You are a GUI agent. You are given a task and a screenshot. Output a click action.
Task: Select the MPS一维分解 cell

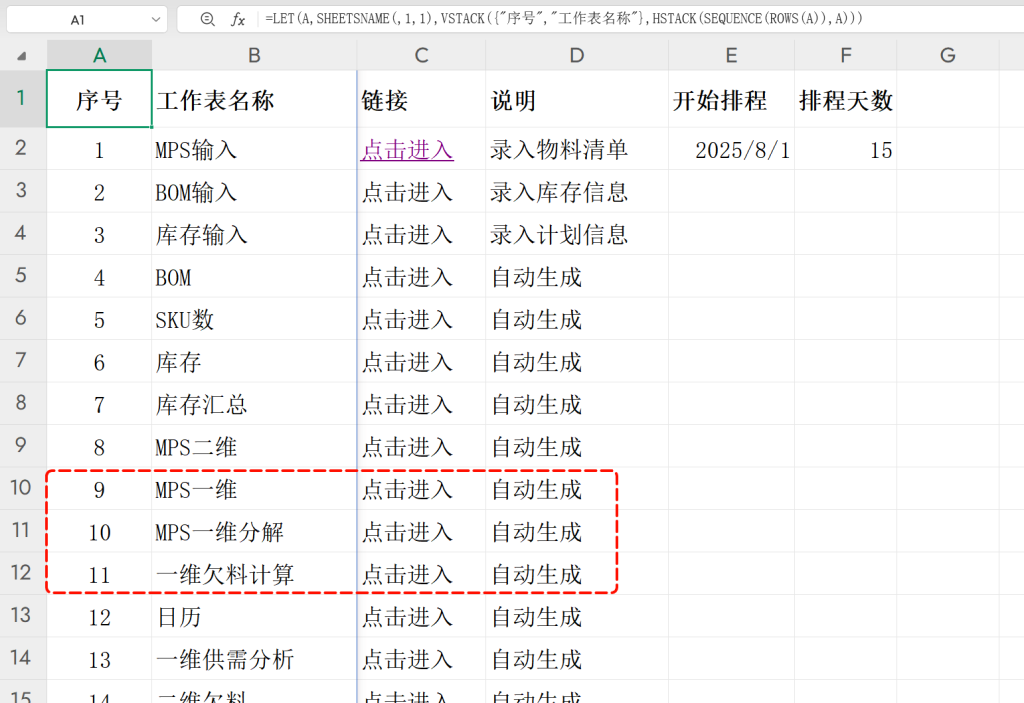click(x=254, y=532)
